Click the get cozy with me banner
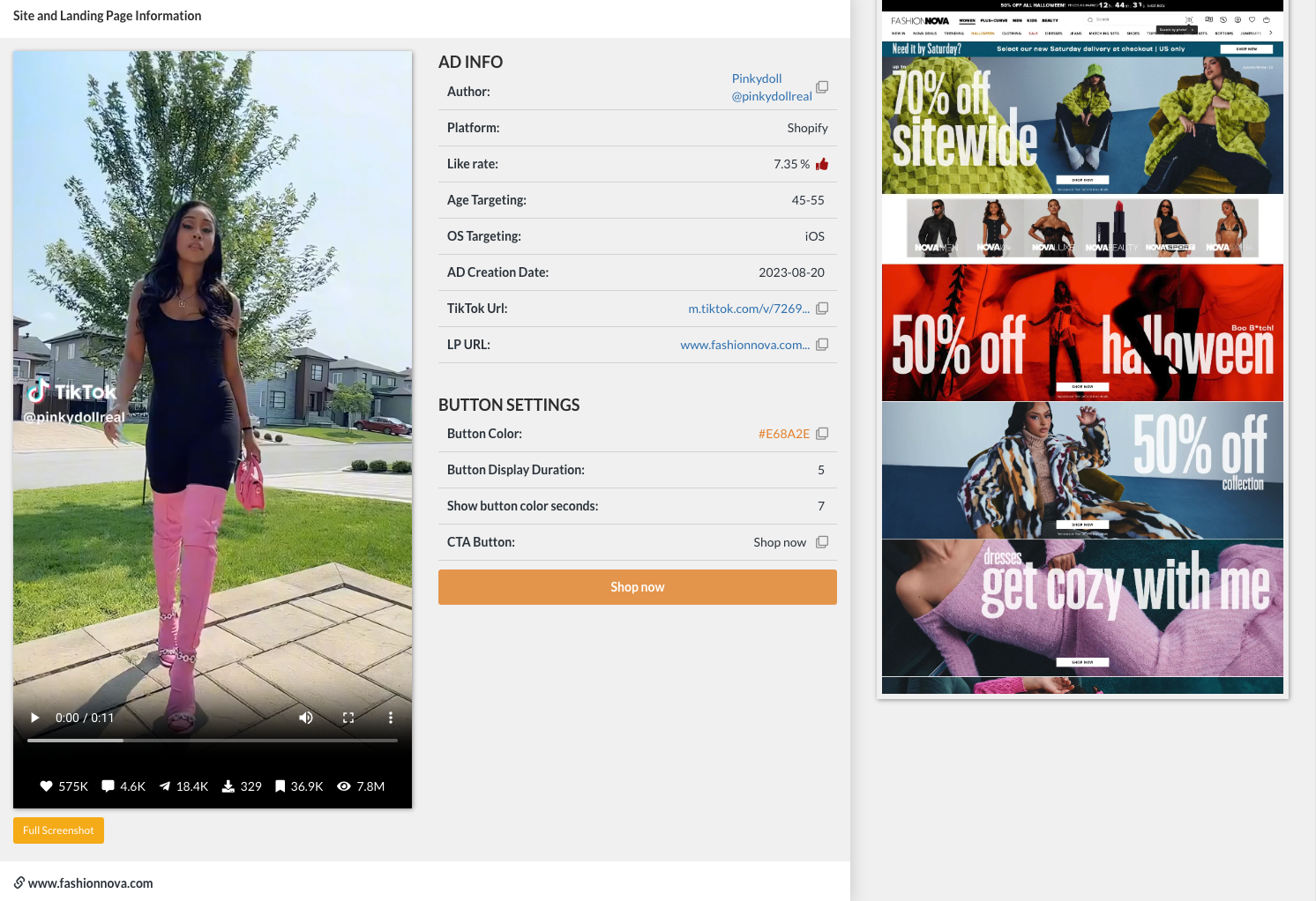 1082,608
